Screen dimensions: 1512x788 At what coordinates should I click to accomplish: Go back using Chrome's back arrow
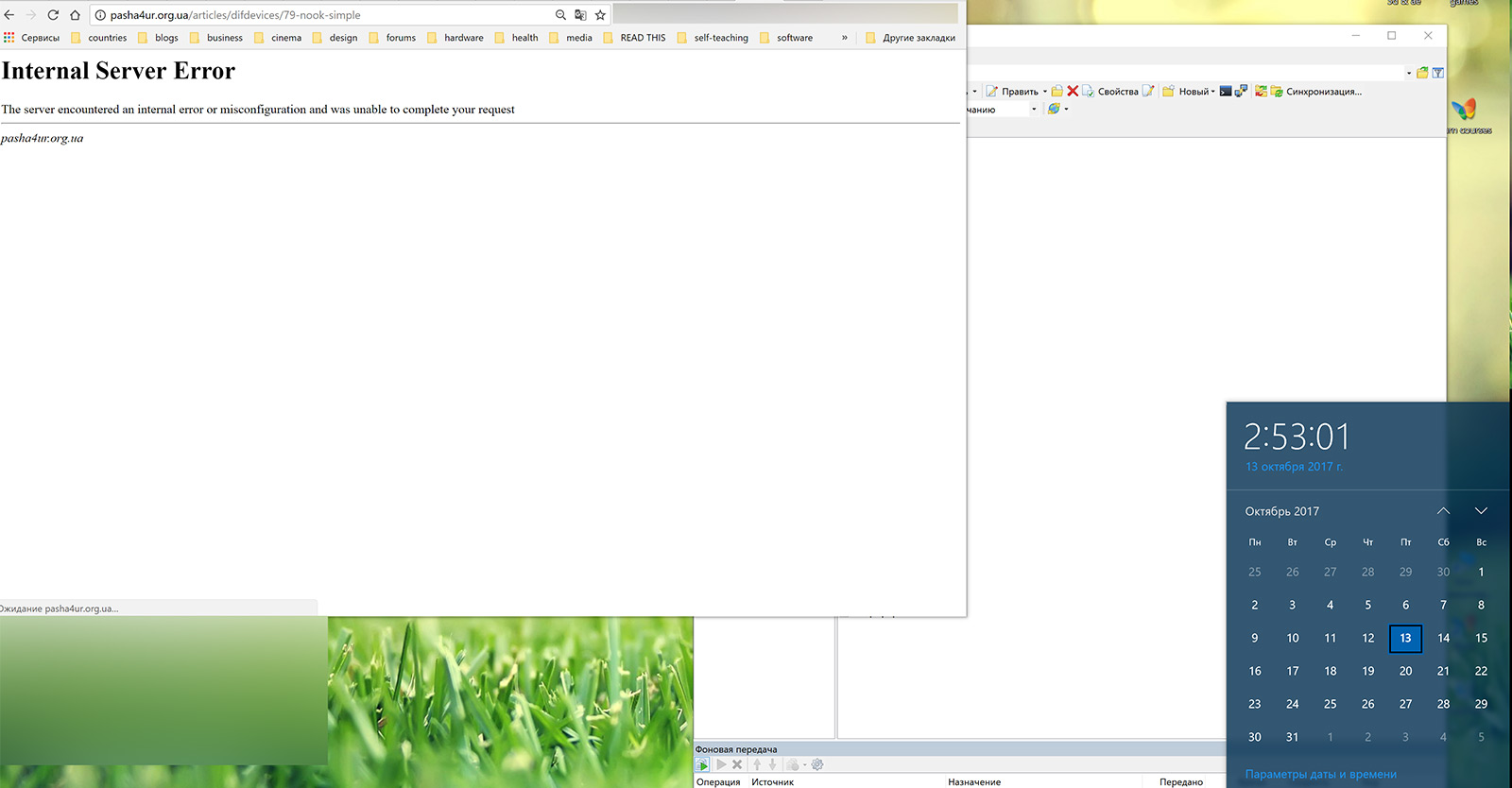[x=9, y=15]
